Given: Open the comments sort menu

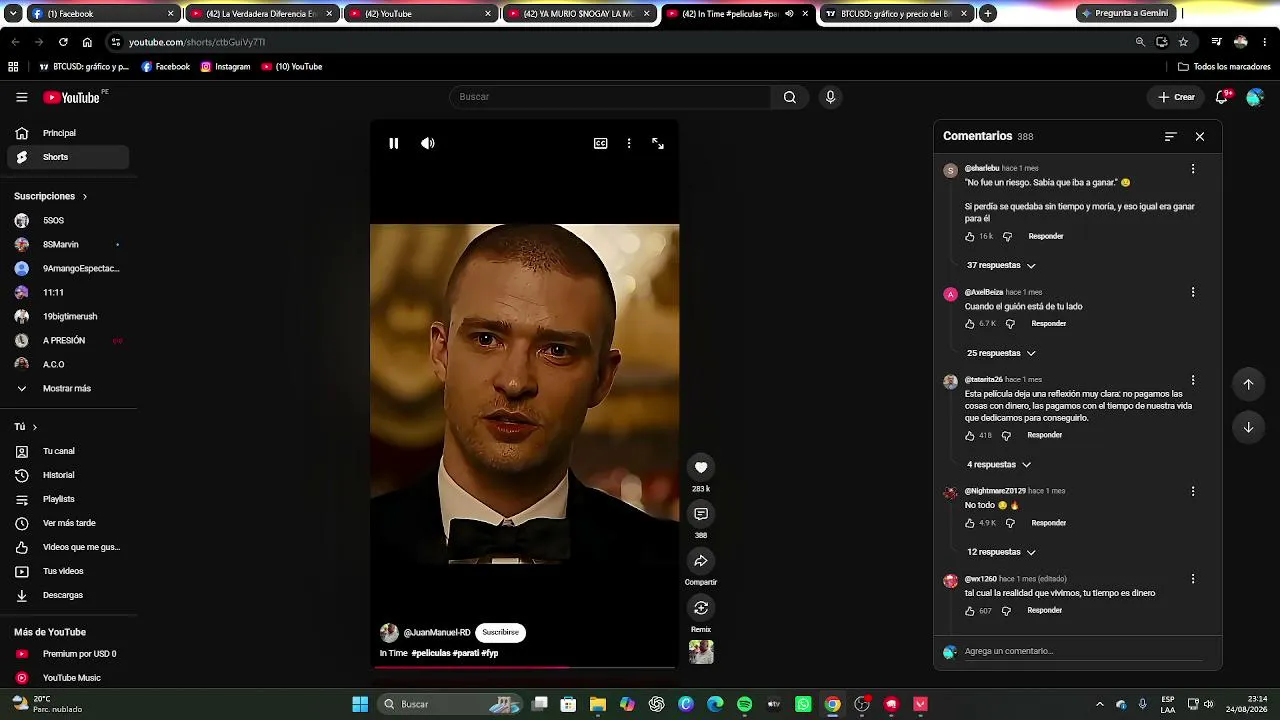Looking at the screenshot, I should [x=1171, y=136].
